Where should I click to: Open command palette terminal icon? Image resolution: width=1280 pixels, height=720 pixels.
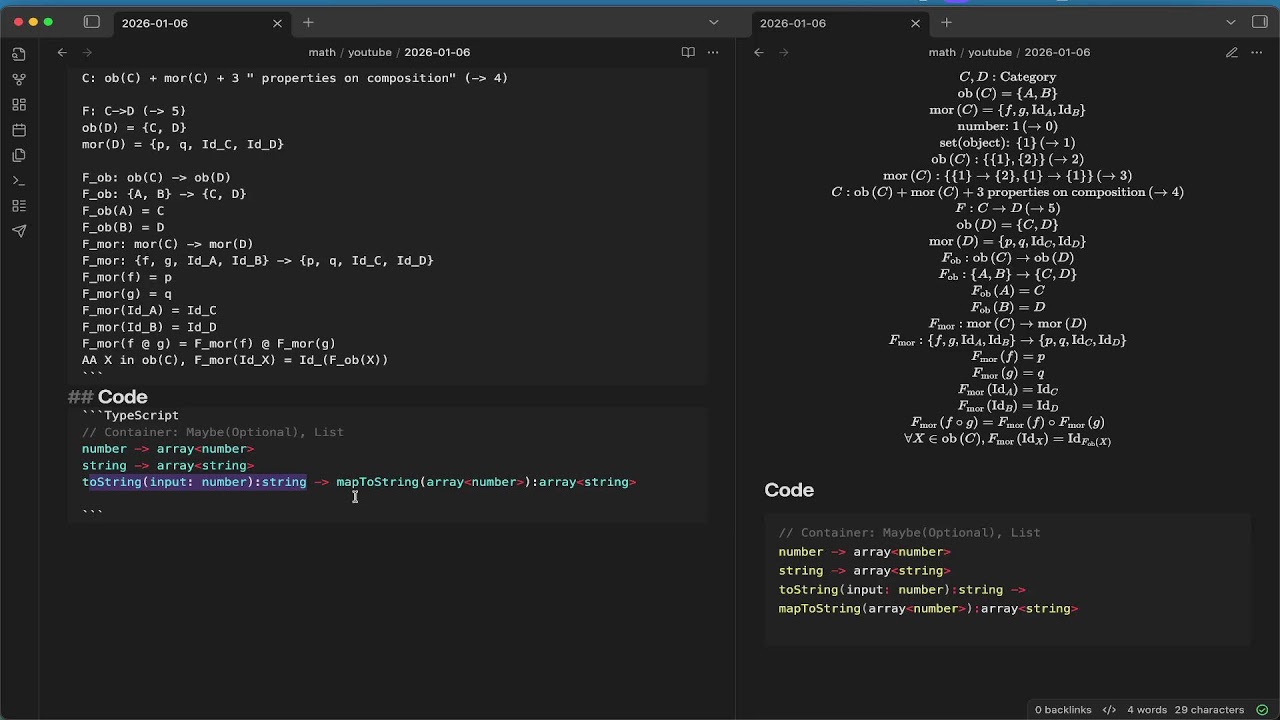point(19,181)
